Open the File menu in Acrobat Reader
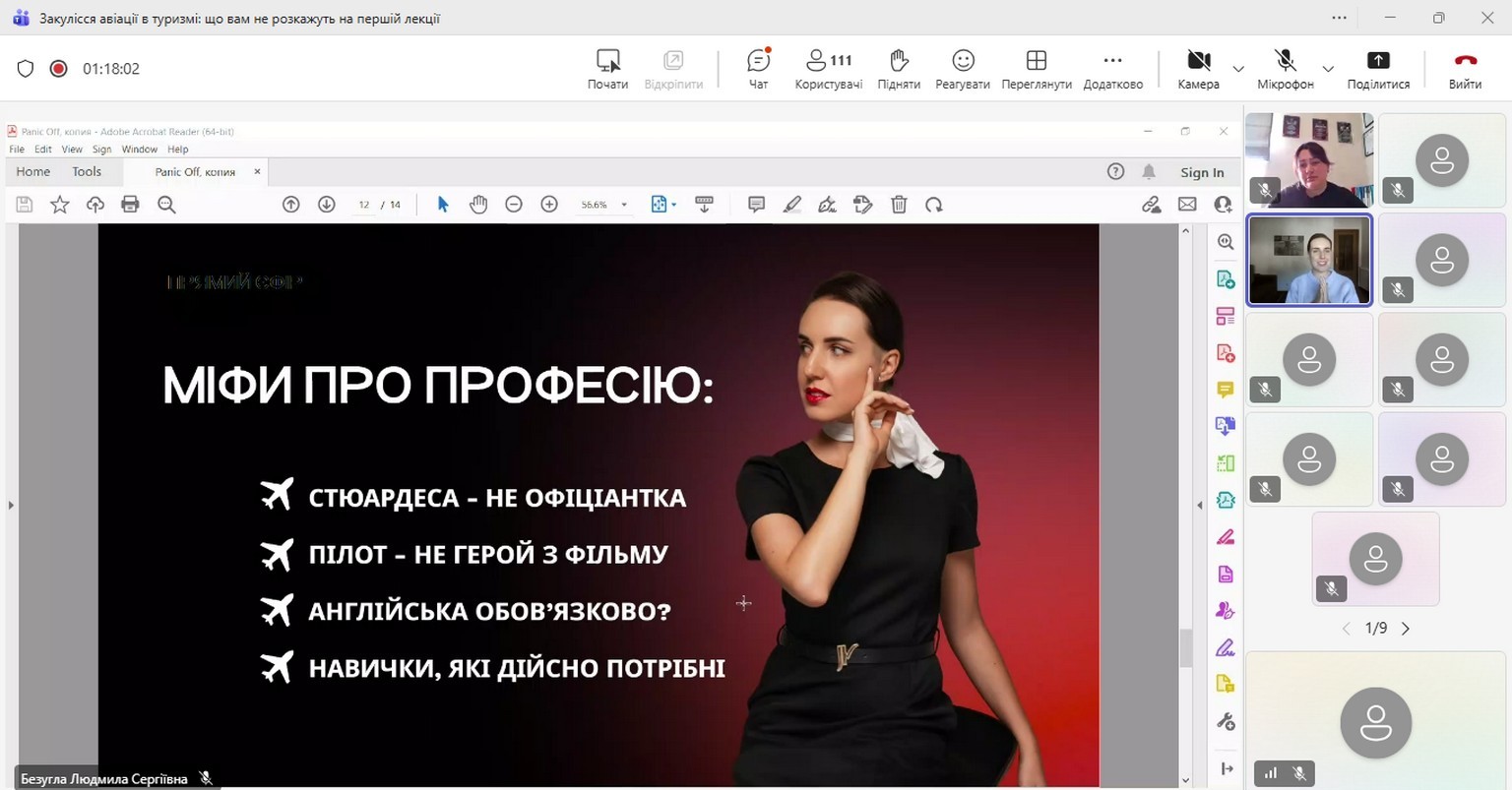The width and height of the screenshot is (1512, 790). click(17, 150)
